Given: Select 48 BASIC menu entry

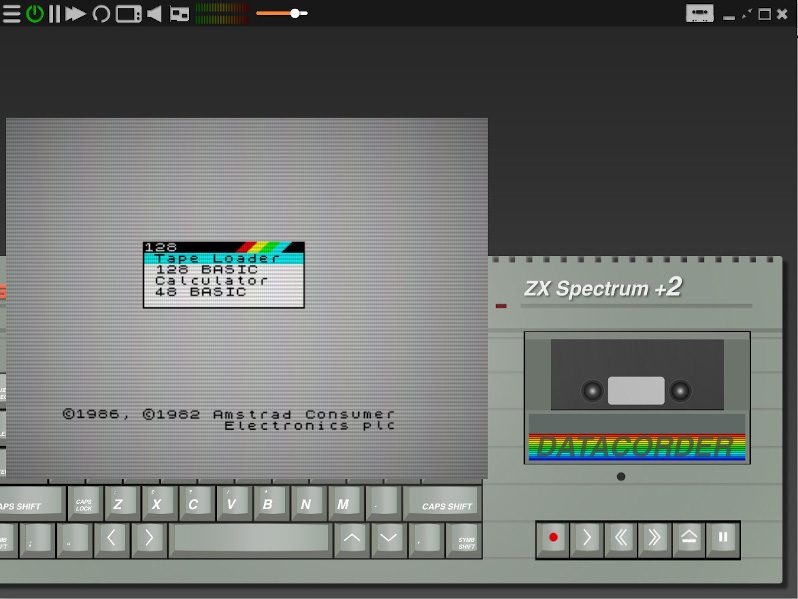Looking at the screenshot, I should click(x=223, y=292).
